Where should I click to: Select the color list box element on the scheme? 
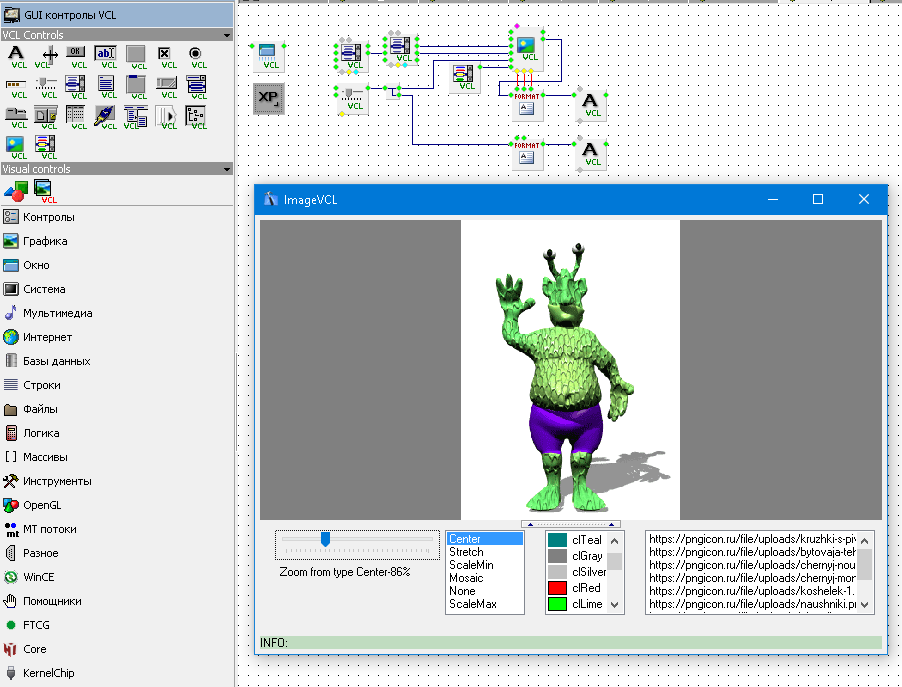[464, 78]
